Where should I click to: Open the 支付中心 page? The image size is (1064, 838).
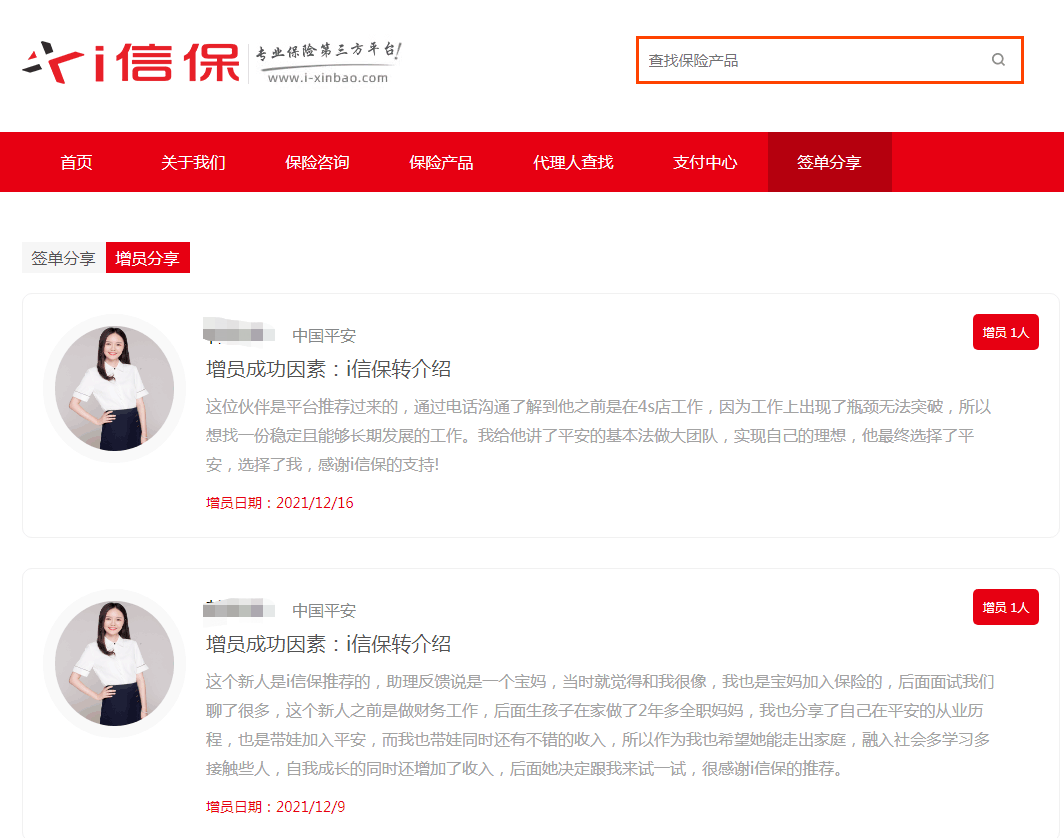[x=706, y=162]
